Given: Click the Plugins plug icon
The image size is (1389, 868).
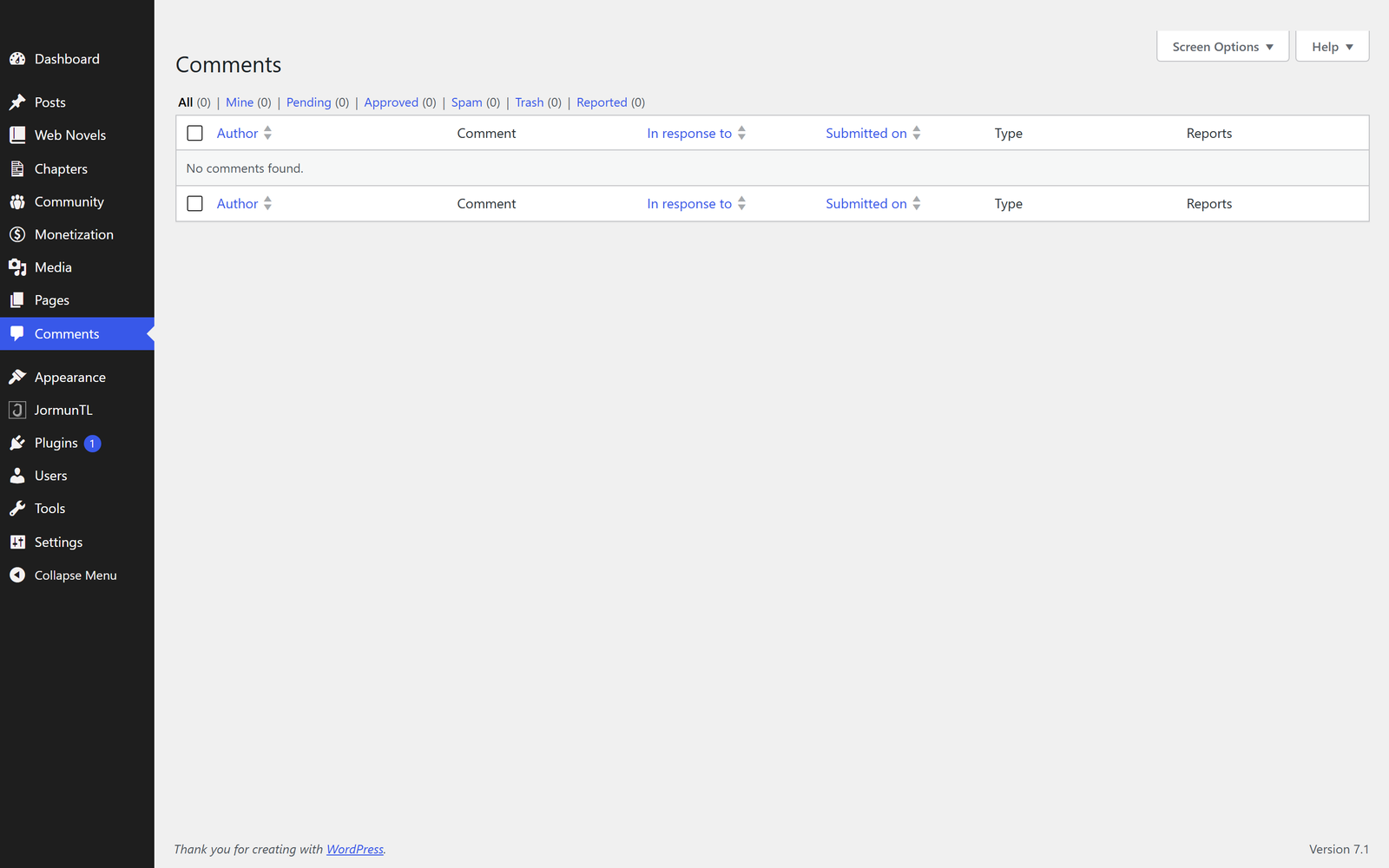Looking at the screenshot, I should coord(17,443).
